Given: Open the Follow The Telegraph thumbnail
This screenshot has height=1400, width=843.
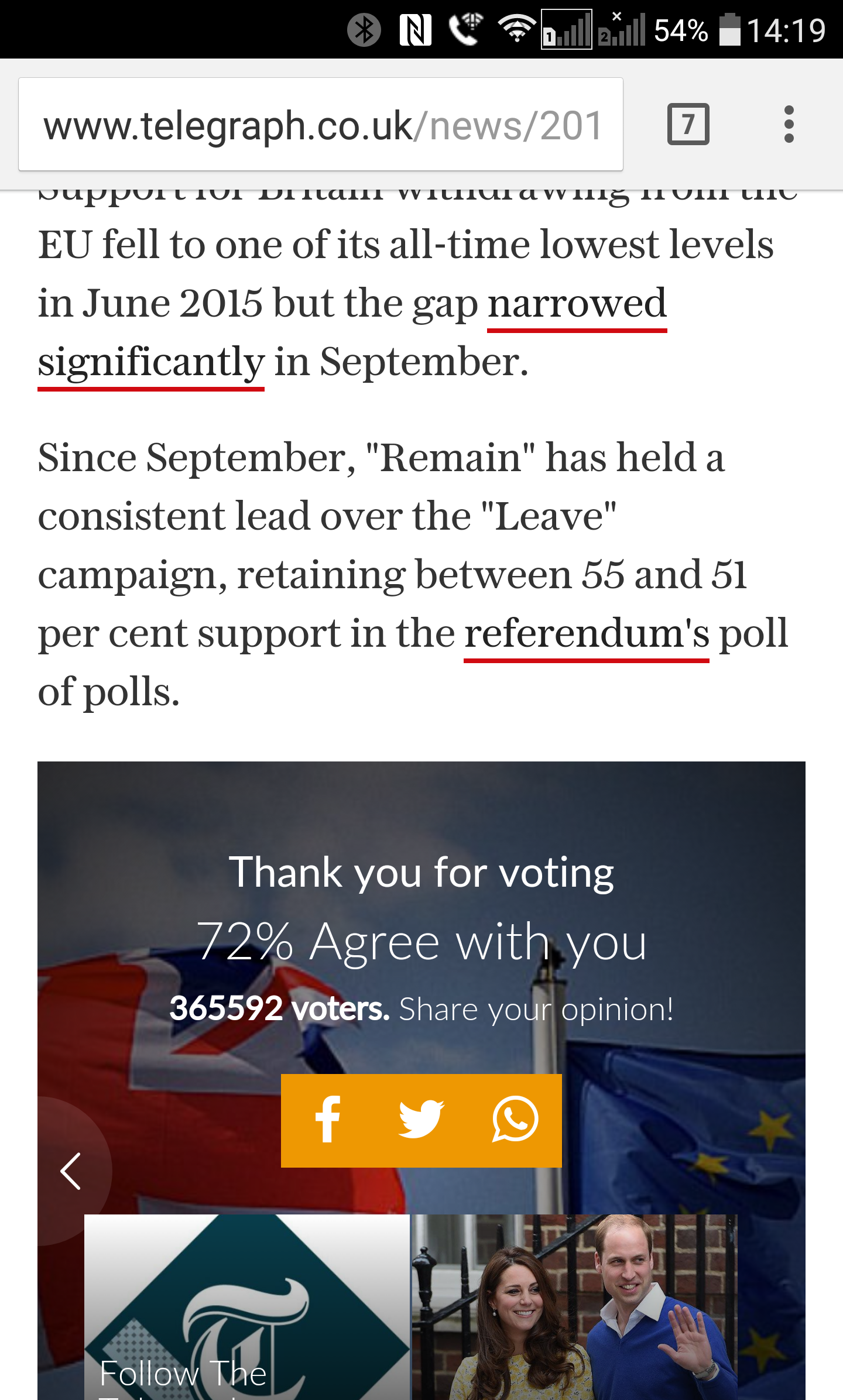Looking at the screenshot, I should coord(246,1307).
